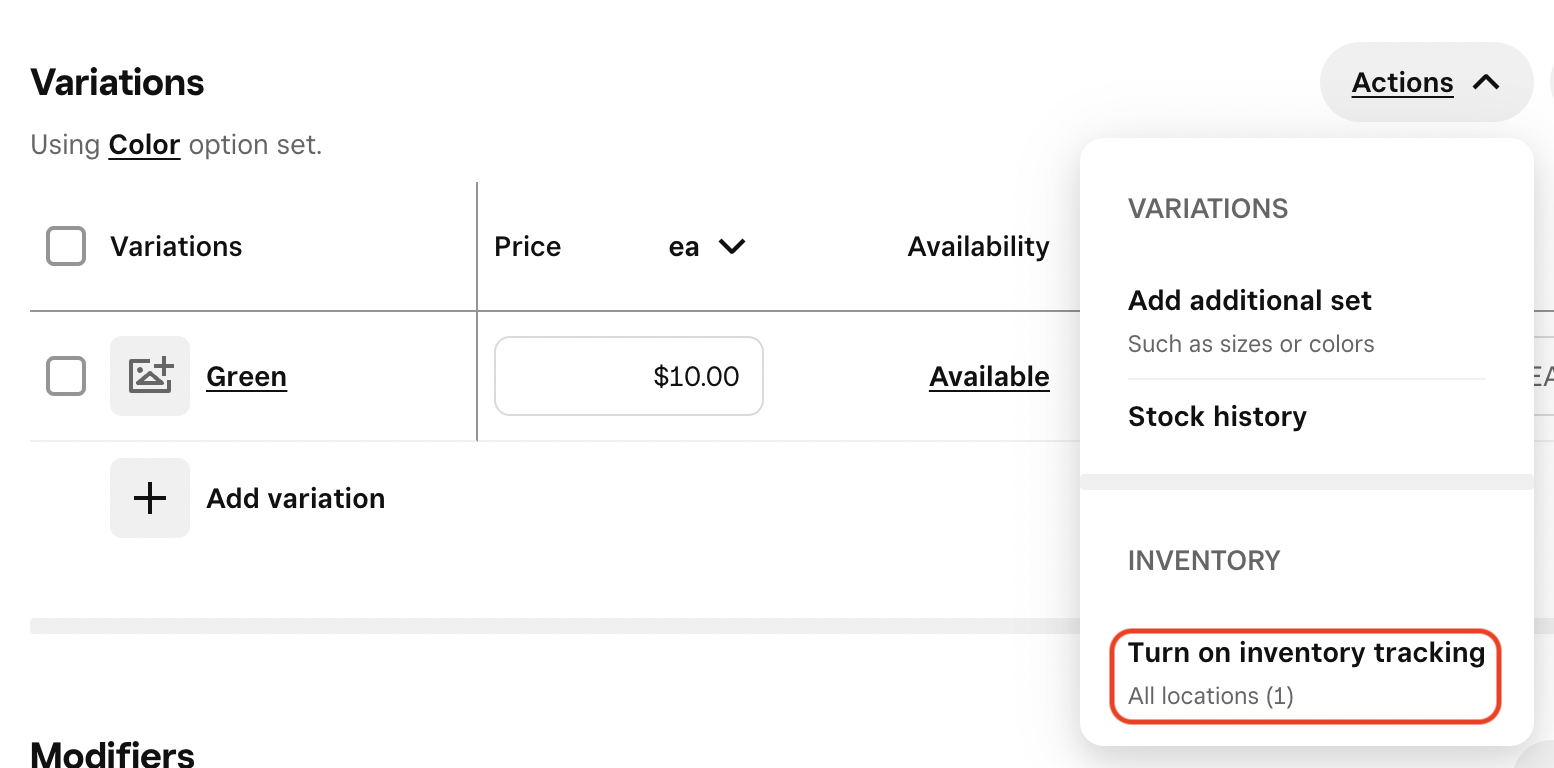Image resolution: width=1554 pixels, height=768 pixels.
Task: Open the Green variation link
Action: click(246, 377)
